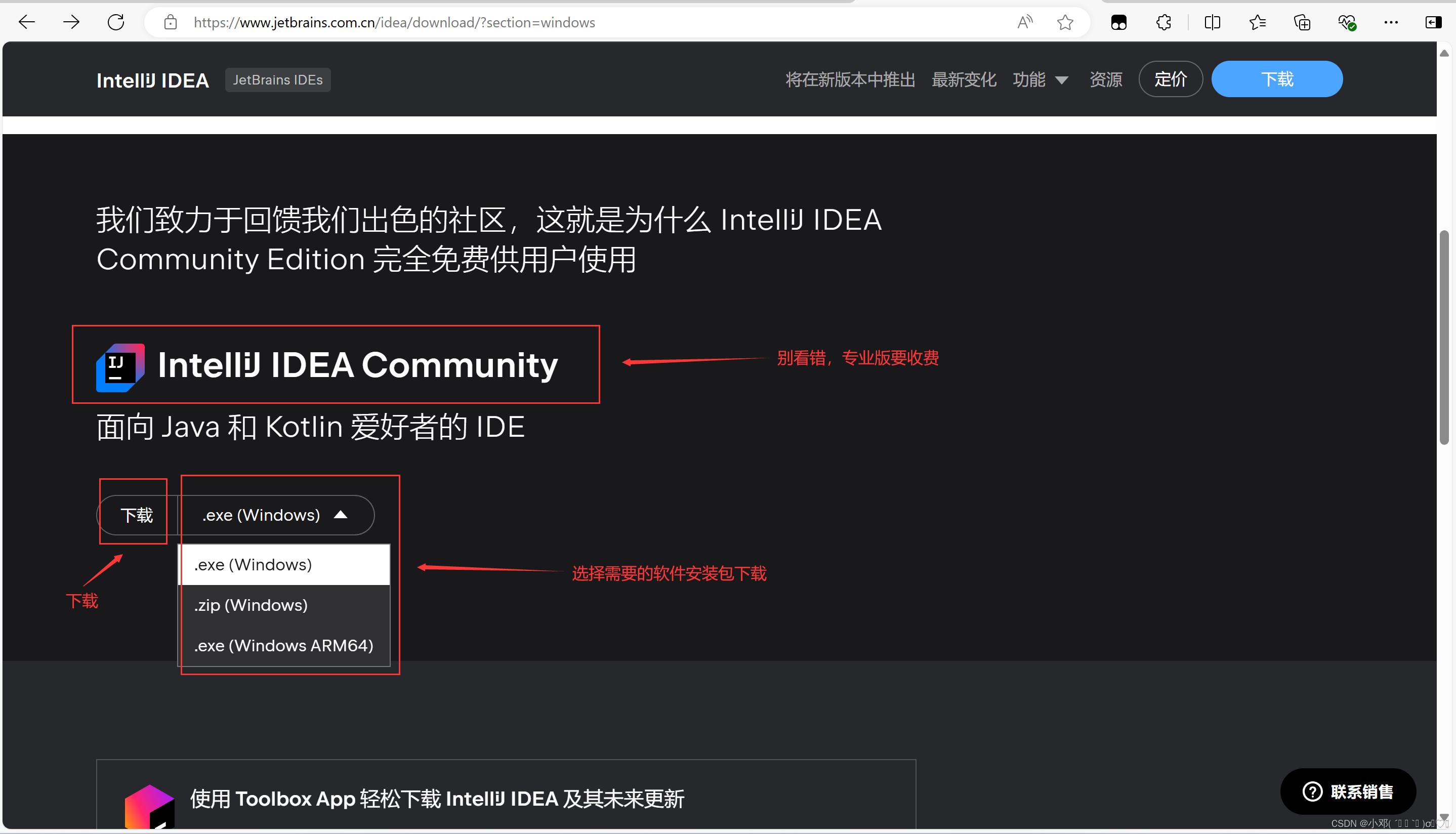This screenshot has width=1456, height=834.
Task: Open Read aloud in address bar
Action: (x=1025, y=22)
